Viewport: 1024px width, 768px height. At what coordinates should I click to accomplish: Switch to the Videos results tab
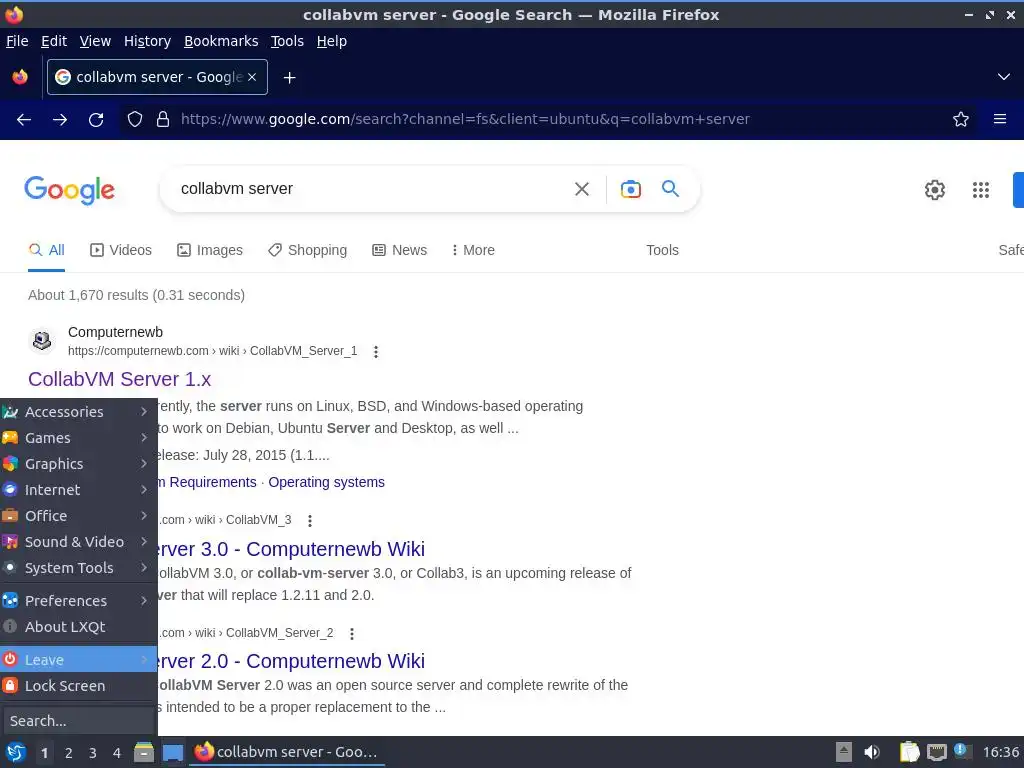point(121,251)
